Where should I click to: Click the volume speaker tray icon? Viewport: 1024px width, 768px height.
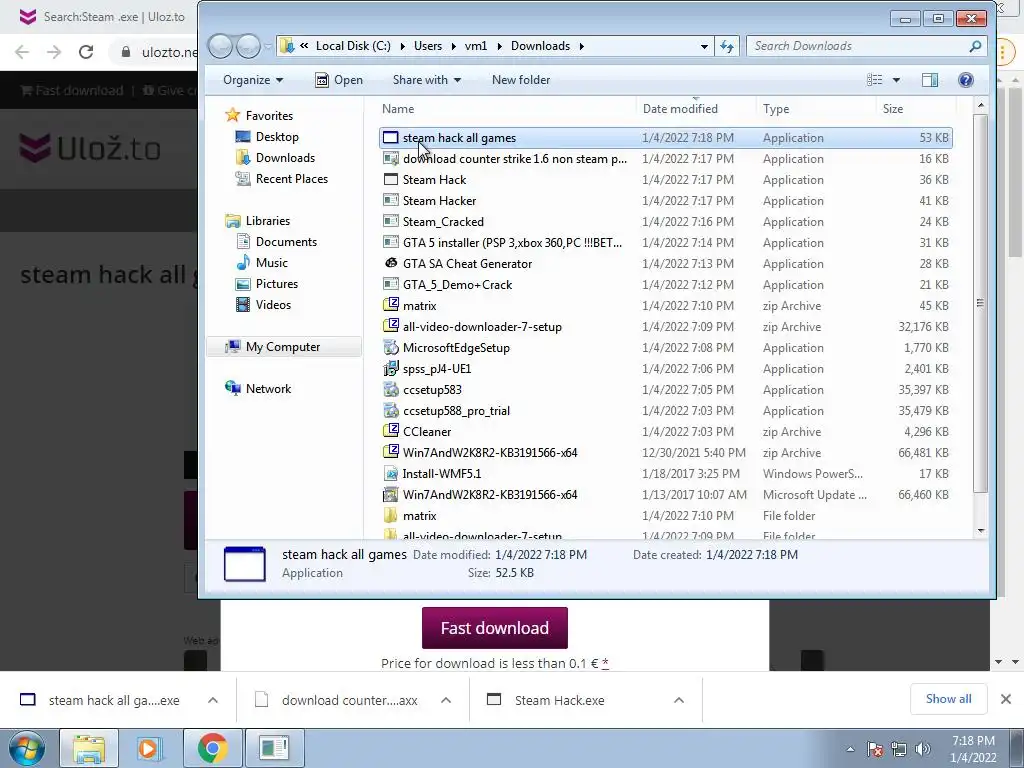coord(922,749)
